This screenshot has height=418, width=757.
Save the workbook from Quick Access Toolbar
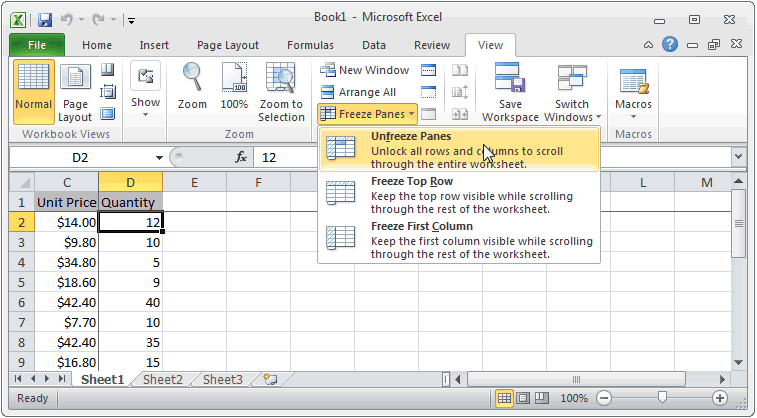[x=45, y=17]
